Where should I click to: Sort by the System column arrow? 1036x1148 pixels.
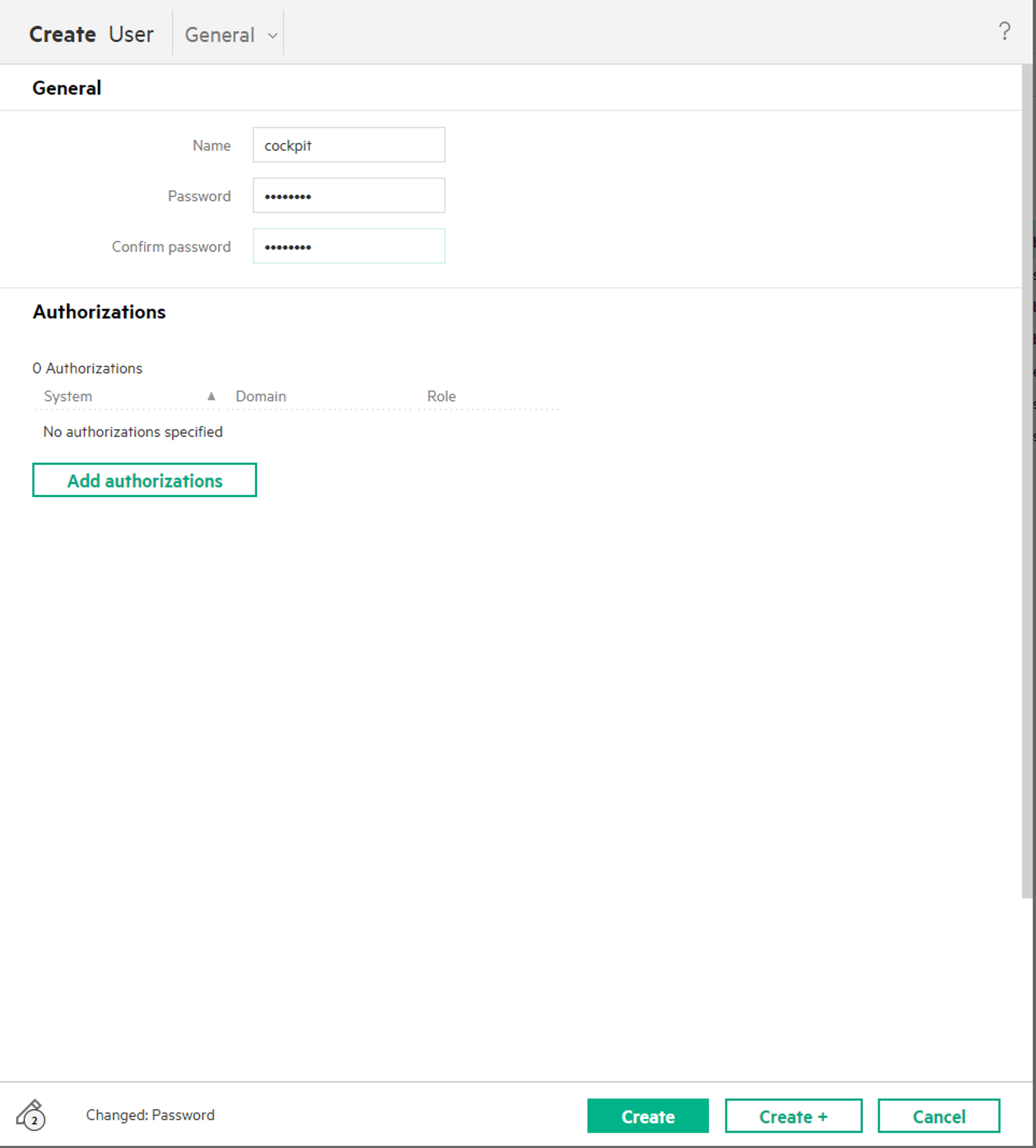[211, 396]
